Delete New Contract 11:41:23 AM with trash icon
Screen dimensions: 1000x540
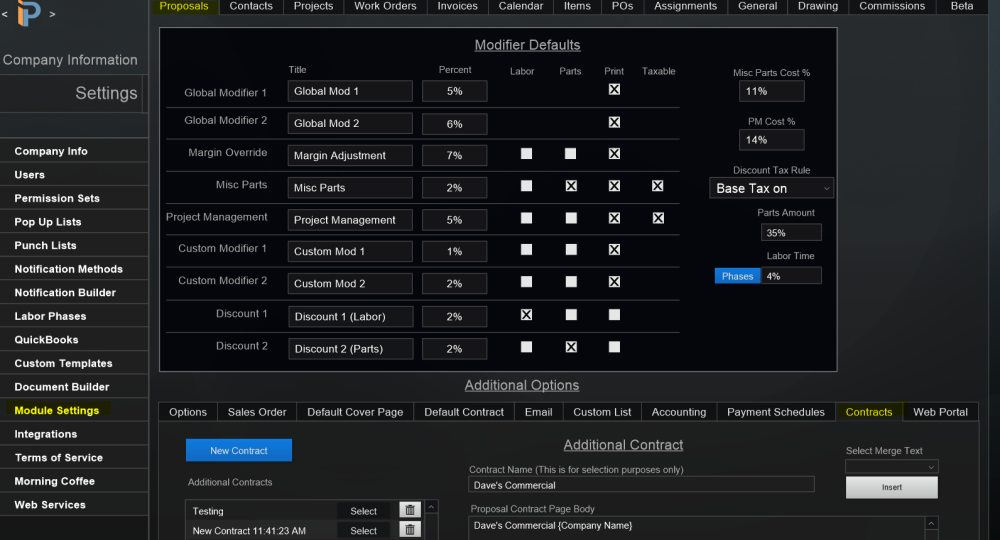pyautogui.click(x=410, y=530)
